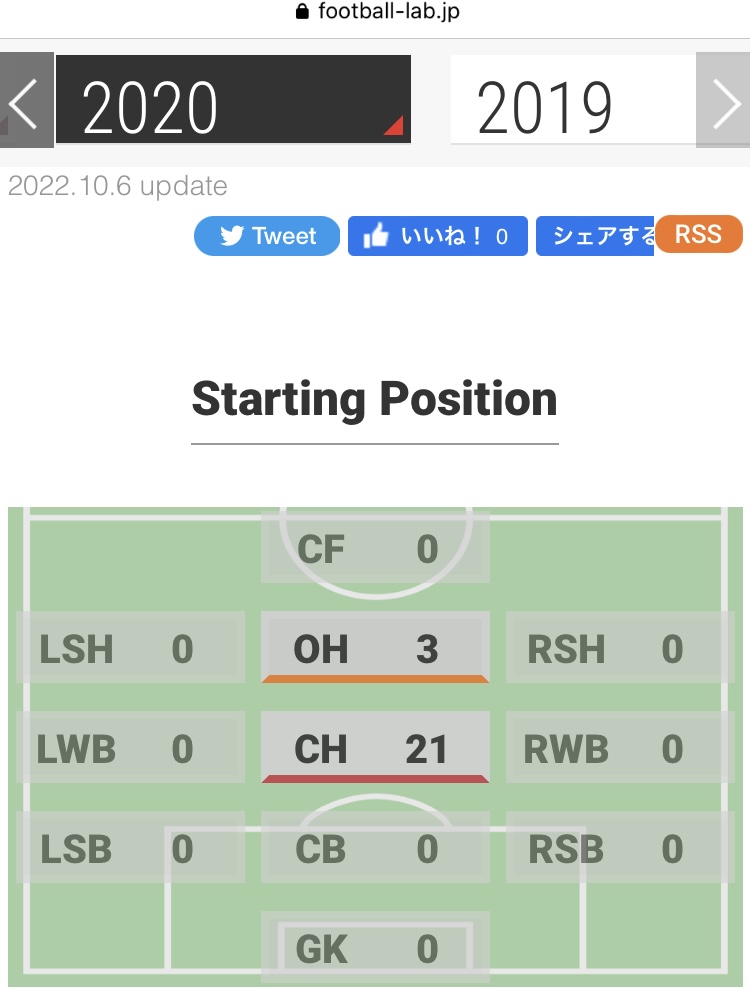Click the LSH position box
This screenshot has height=994, width=750.
[131, 647]
